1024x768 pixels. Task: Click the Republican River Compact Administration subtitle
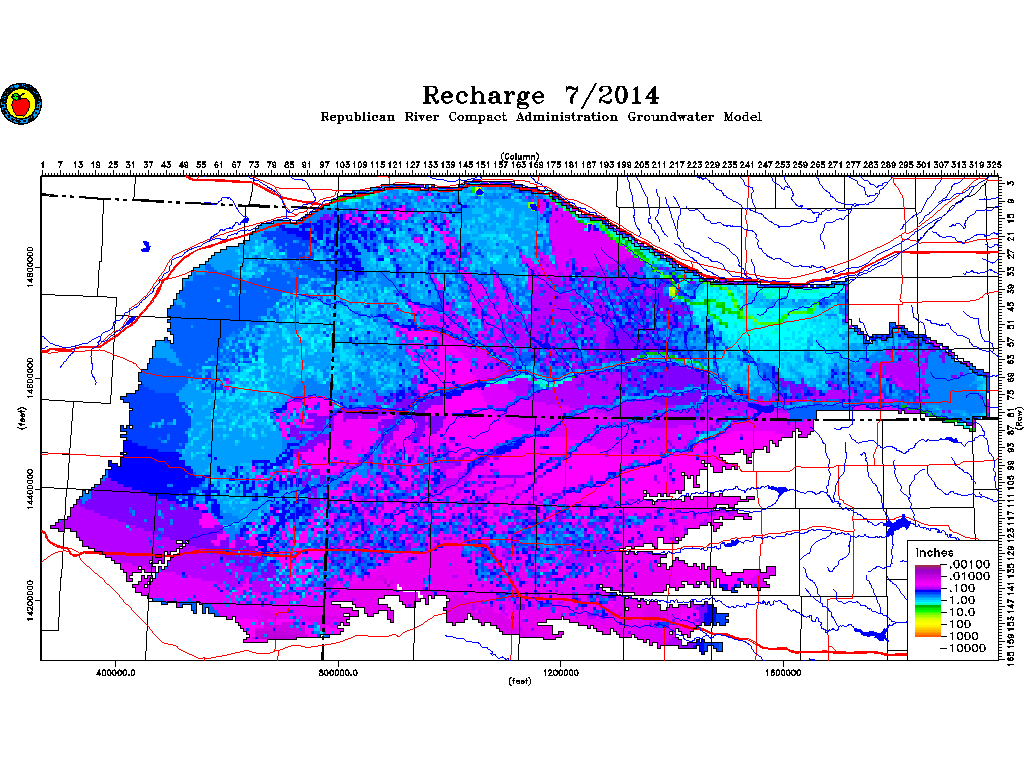pos(540,118)
